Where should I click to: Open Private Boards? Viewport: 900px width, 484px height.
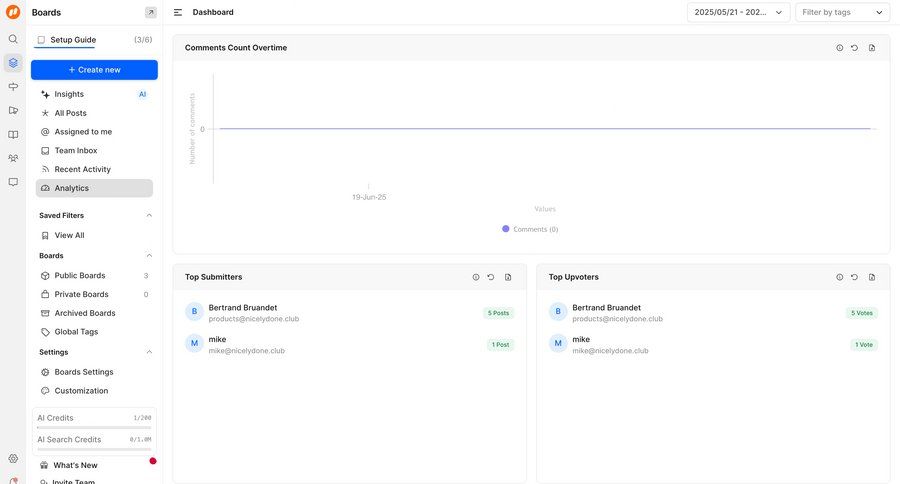(94, 294)
